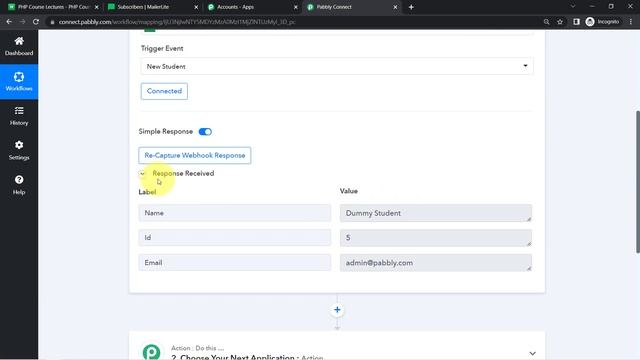Viewport: 640px width, 360px height.
Task: Click the Email label field
Action: click(234, 262)
